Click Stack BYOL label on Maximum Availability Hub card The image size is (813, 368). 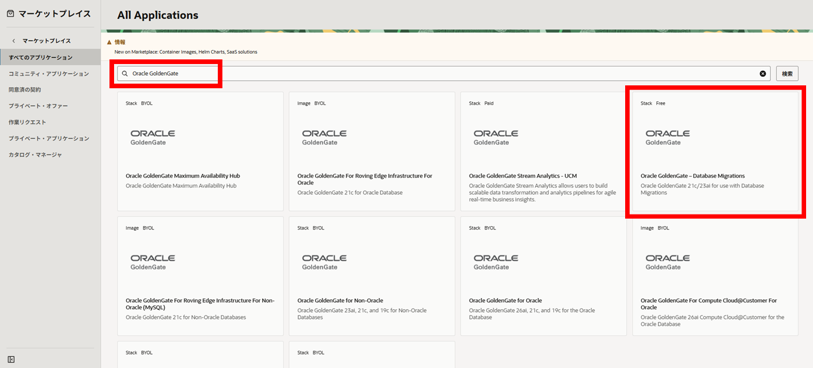[139, 103]
